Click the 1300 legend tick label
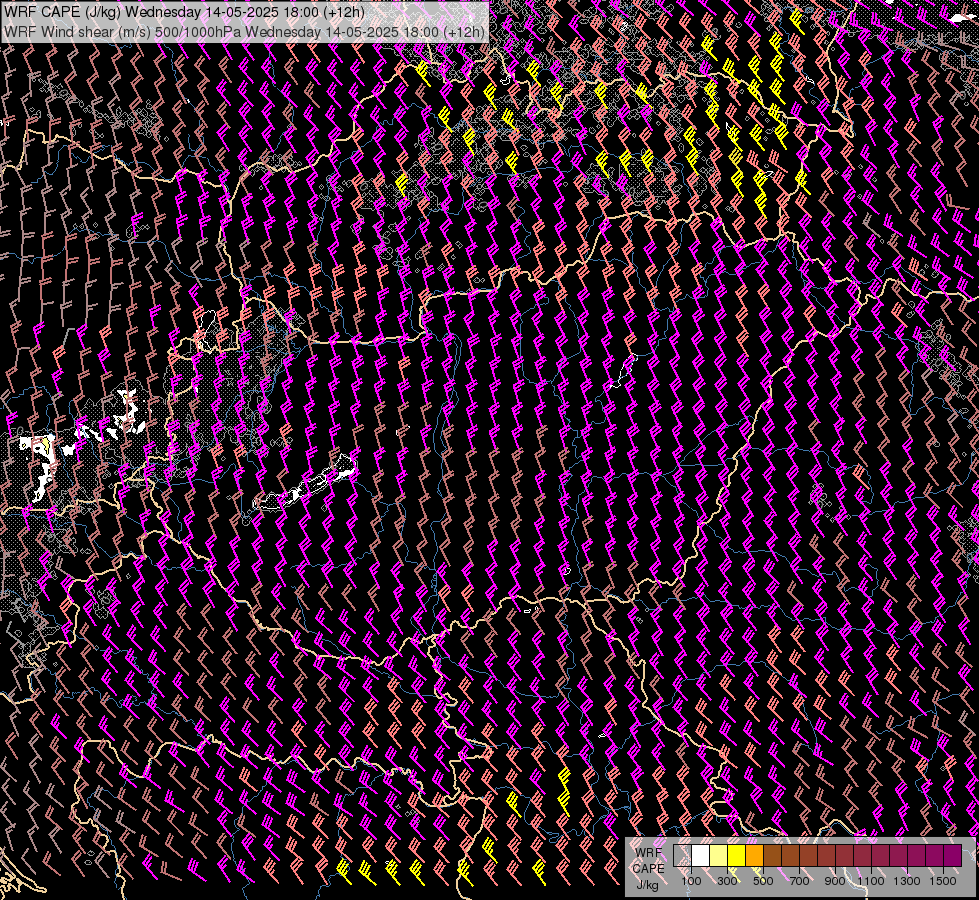Screen dimensions: 979x900 coord(907,881)
